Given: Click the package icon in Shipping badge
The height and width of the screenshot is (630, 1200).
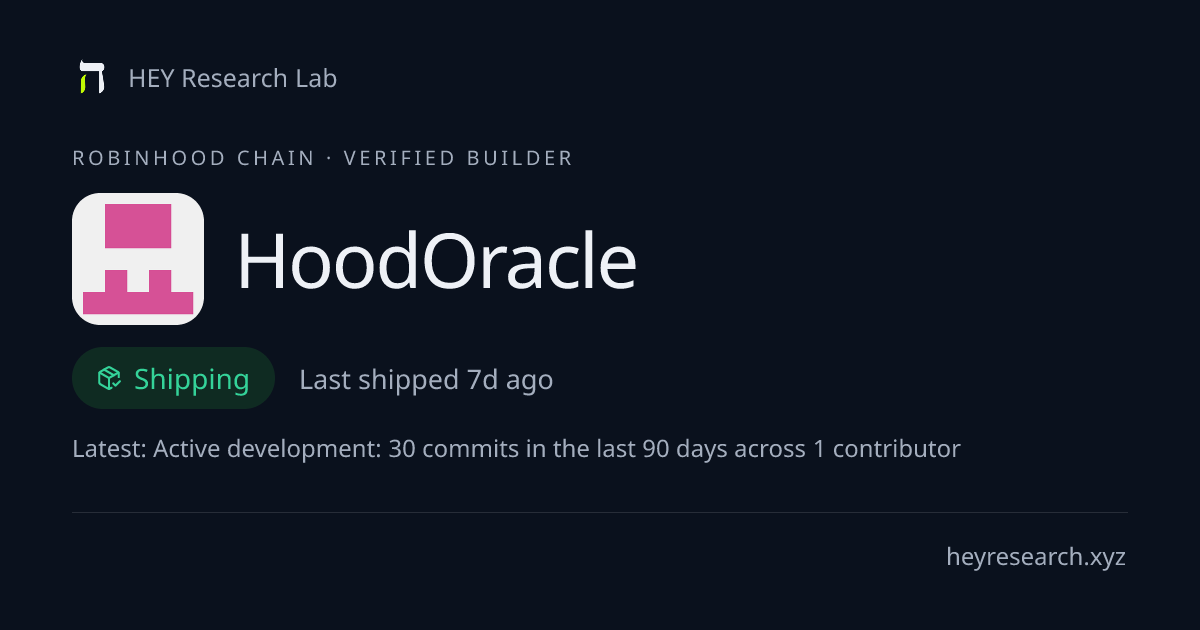Looking at the screenshot, I should click(x=109, y=378).
